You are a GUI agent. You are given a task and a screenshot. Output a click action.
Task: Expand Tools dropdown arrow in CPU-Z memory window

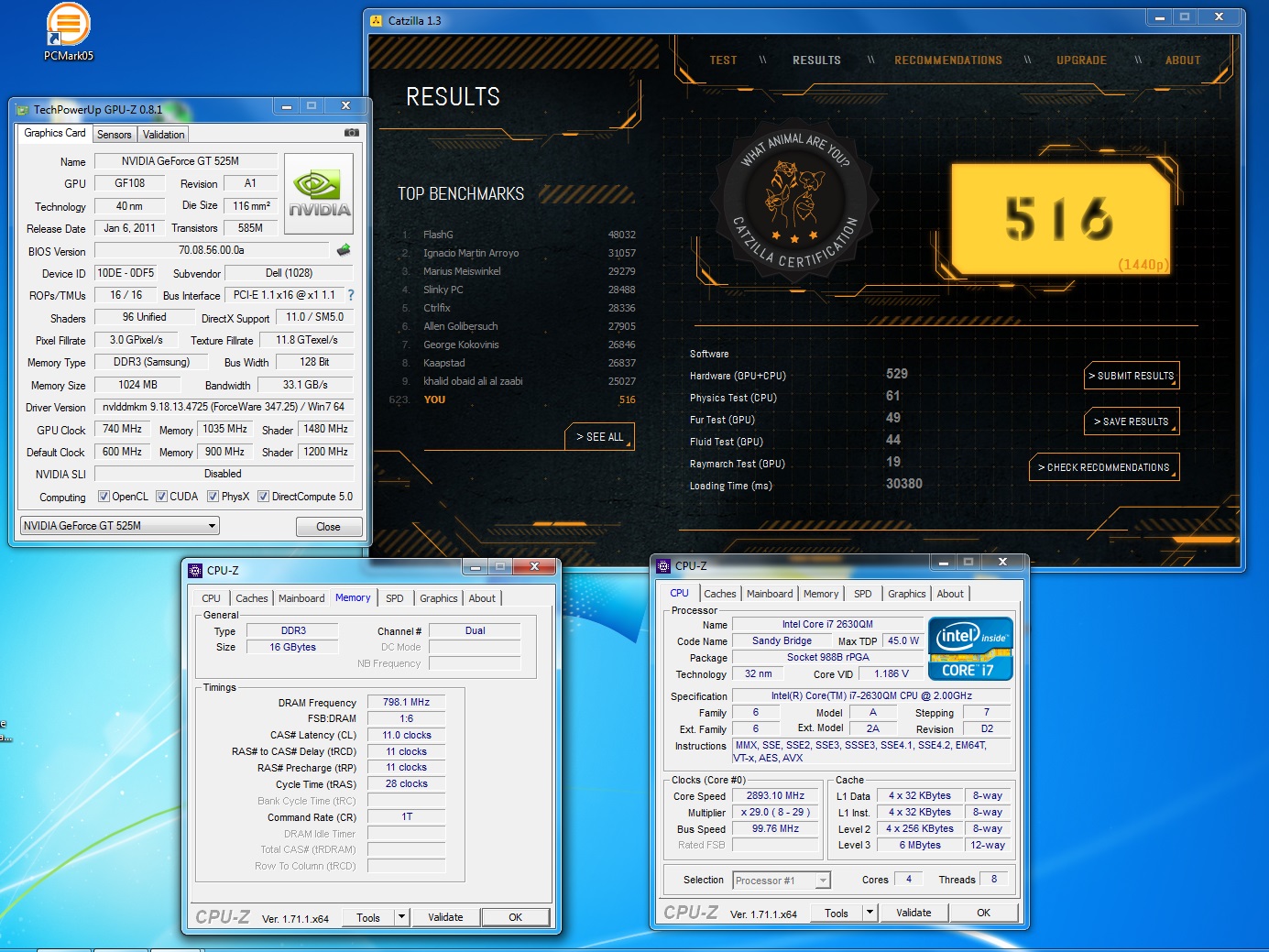[401, 917]
